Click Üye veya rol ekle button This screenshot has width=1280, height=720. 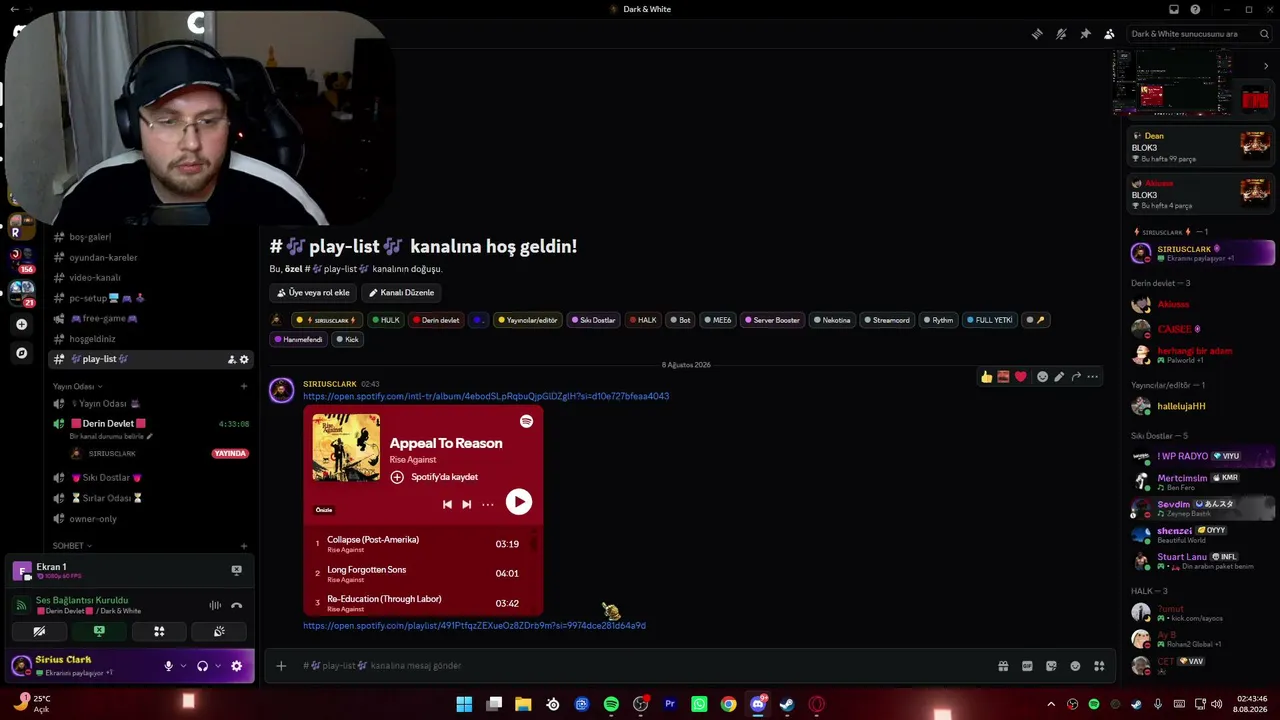313,293
